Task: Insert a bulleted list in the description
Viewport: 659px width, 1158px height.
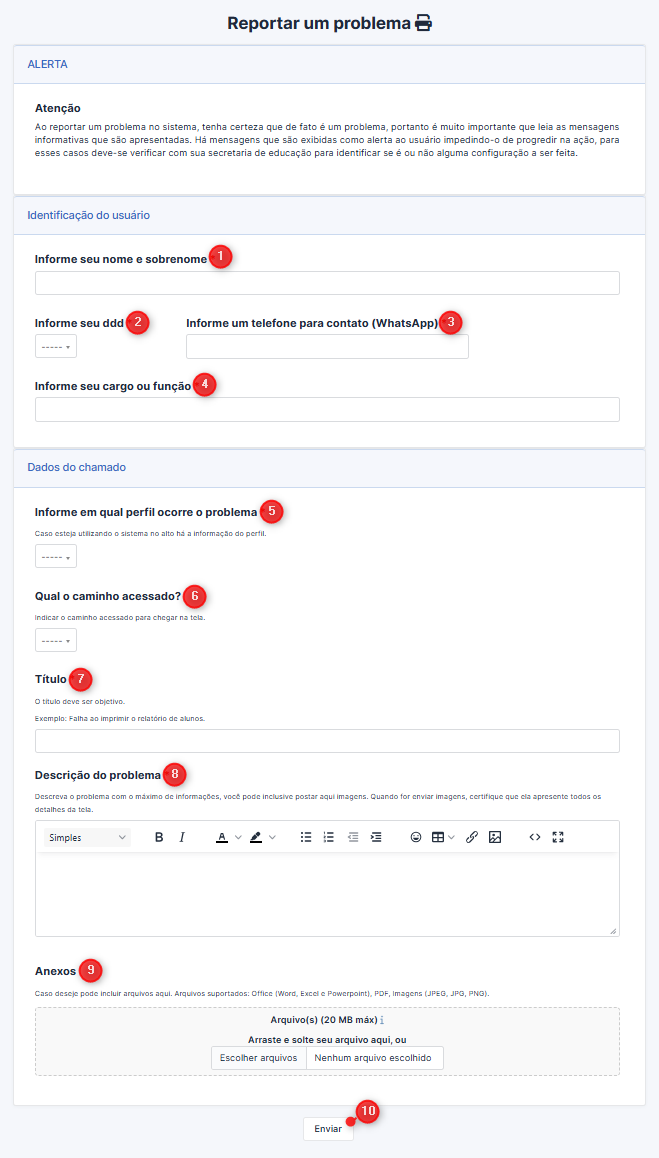Action: pyautogui.click(x=306, y=837)
